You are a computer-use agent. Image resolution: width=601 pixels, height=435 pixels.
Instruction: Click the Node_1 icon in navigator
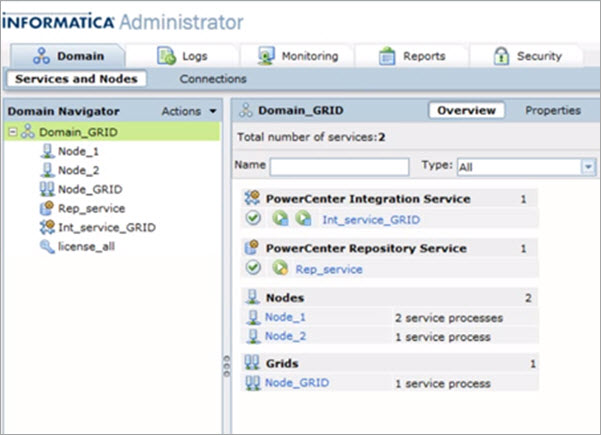47,151
